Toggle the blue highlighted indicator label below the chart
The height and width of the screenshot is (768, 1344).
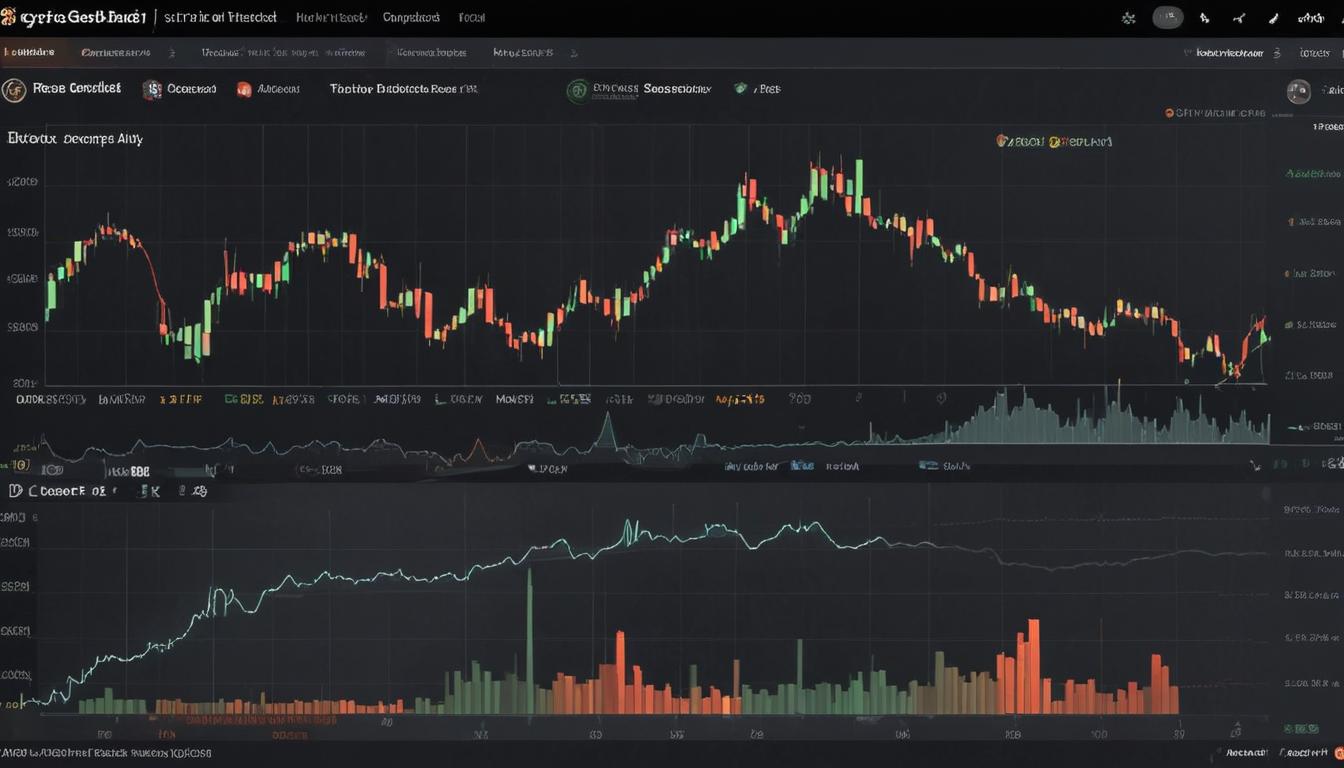[801, 465]
